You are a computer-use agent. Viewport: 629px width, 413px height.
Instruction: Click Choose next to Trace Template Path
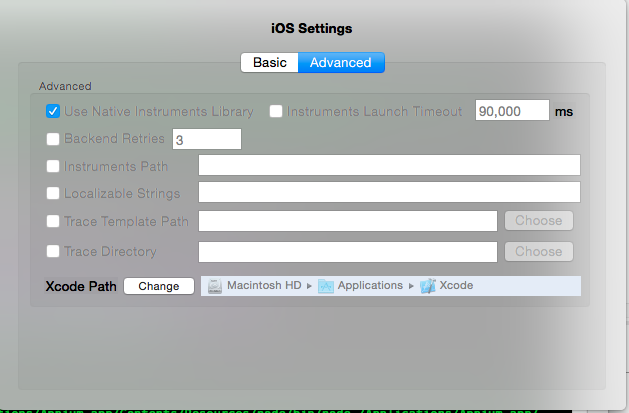pos(539,221)
